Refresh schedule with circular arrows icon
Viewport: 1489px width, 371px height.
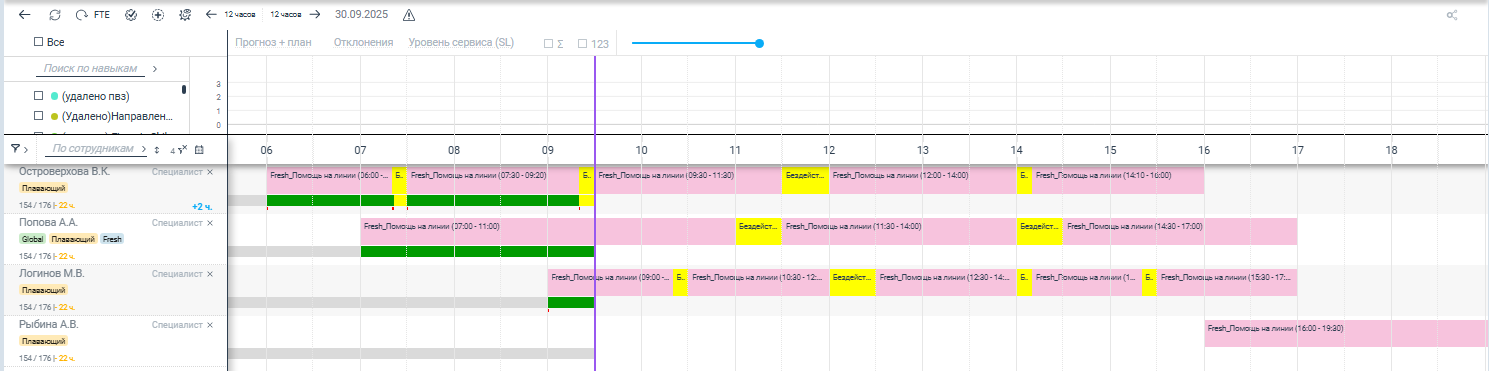click(x=54, y=15)
